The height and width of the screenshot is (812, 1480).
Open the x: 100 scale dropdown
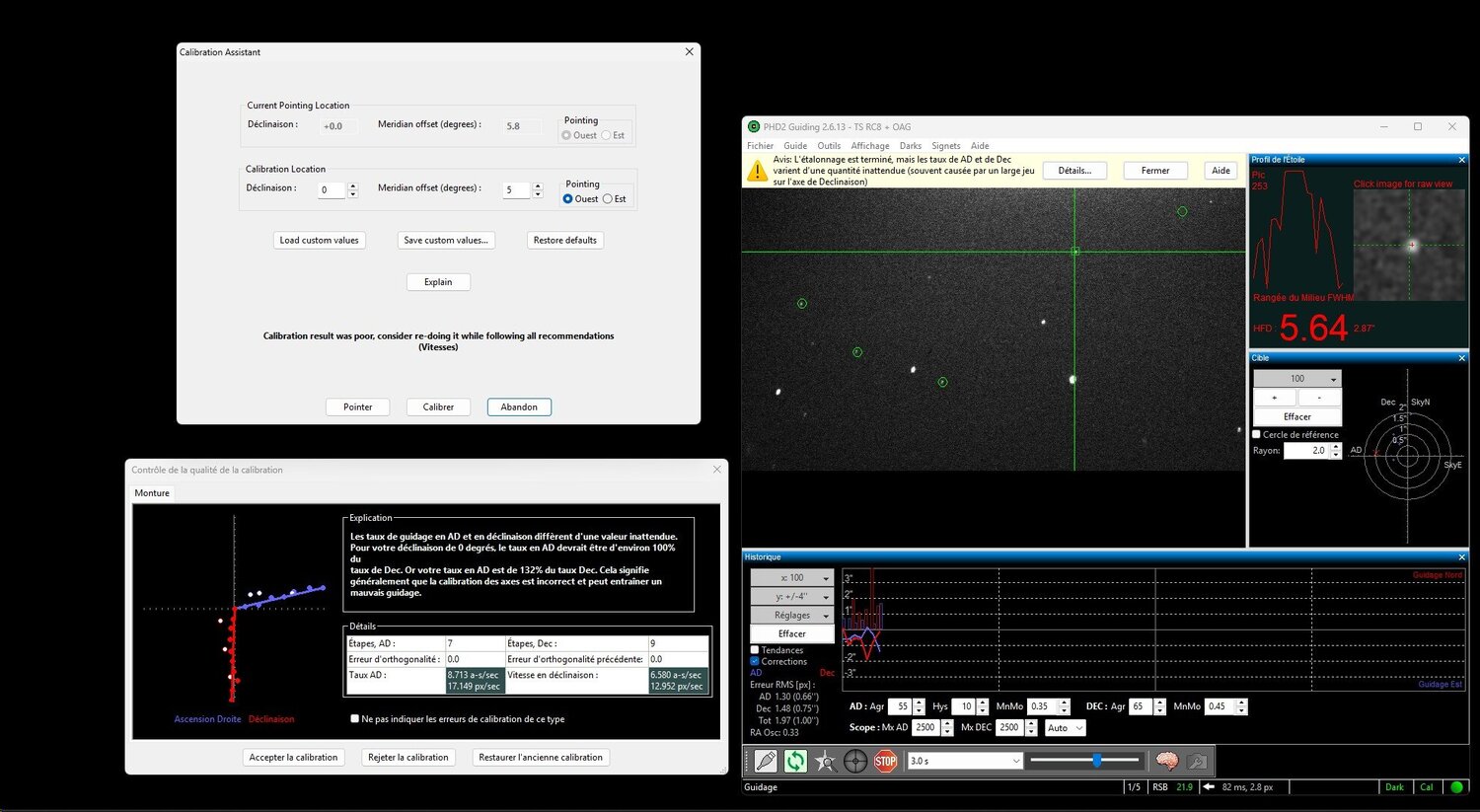click(x=791, y=578)
